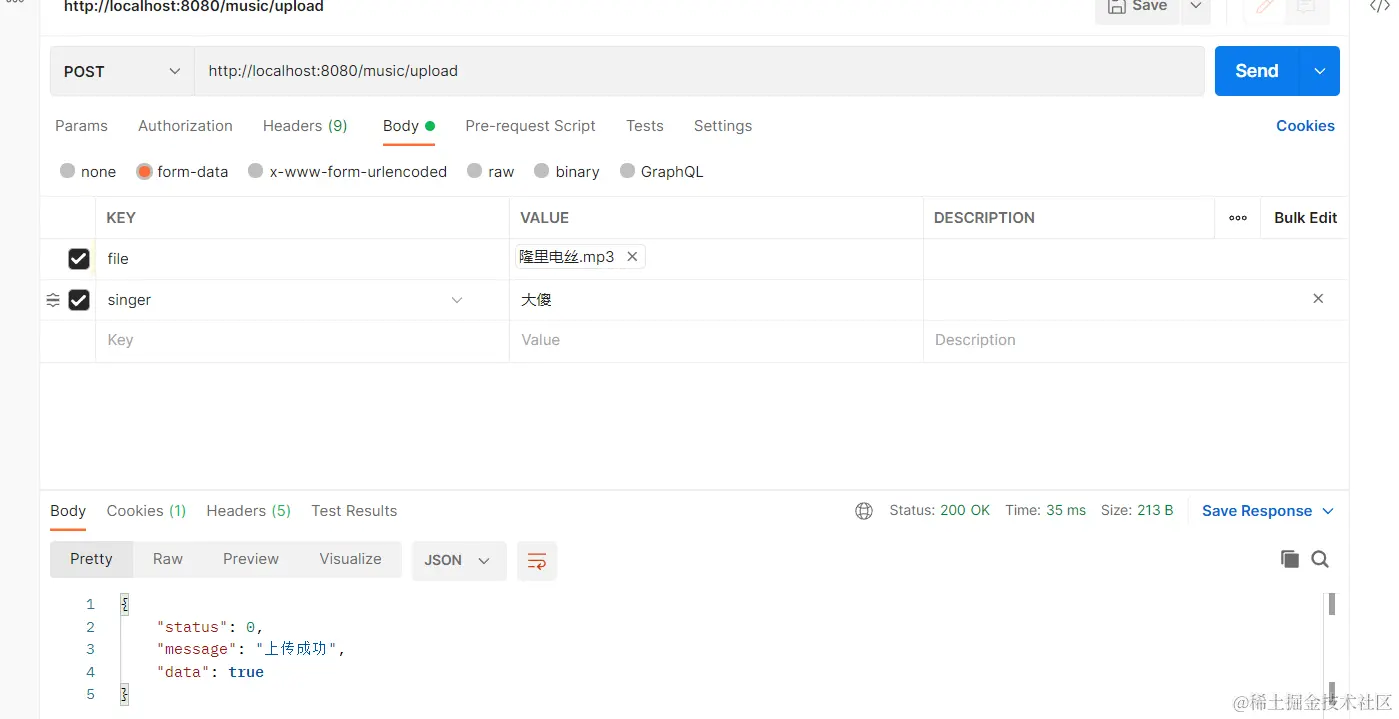Remove the 隆里电丝.mp3 file
Image resolution: width=1399 pixels, height=719 pixels.
pos(632,257)
